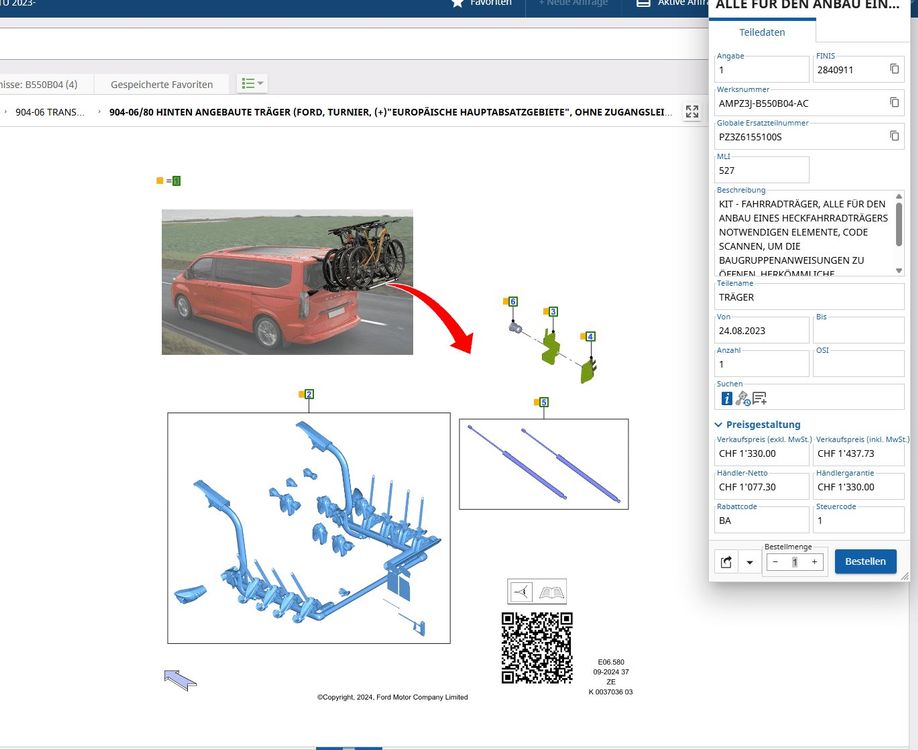
Task: Click the 904-06 TRANS... breadcrumb
Action: (x=50, y=112)
